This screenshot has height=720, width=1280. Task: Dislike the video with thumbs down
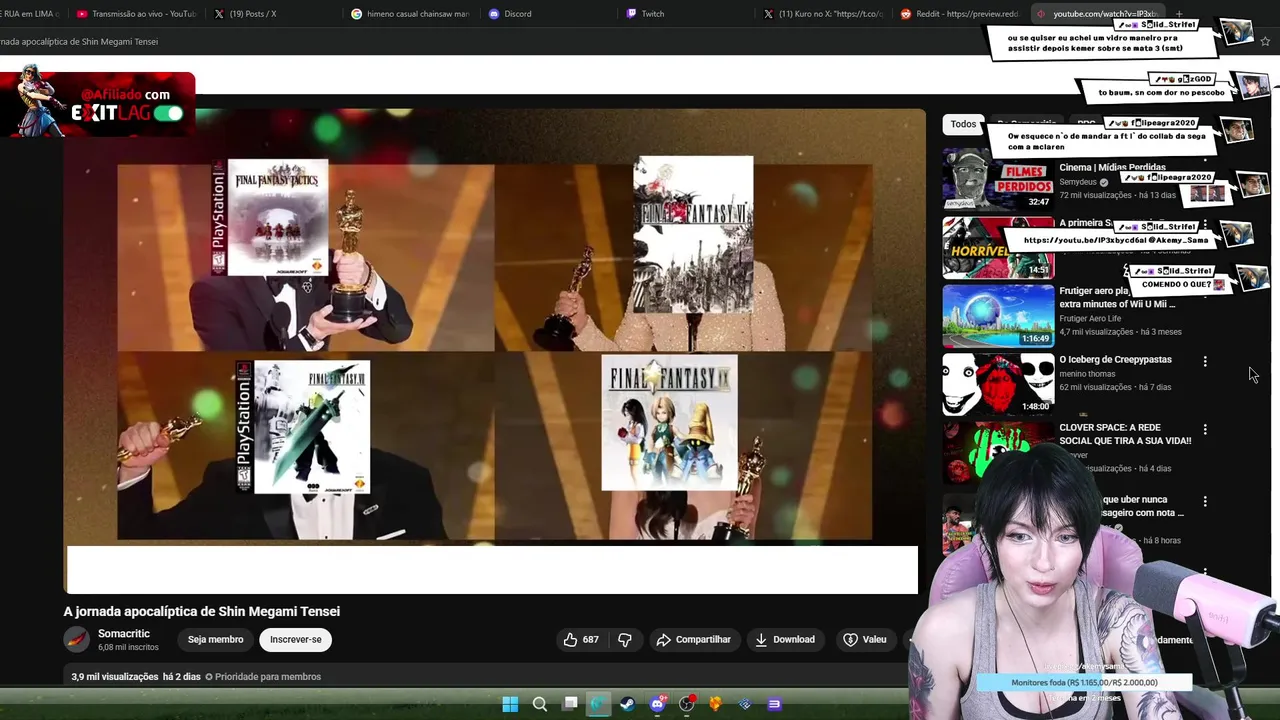(x=625, y=640)
